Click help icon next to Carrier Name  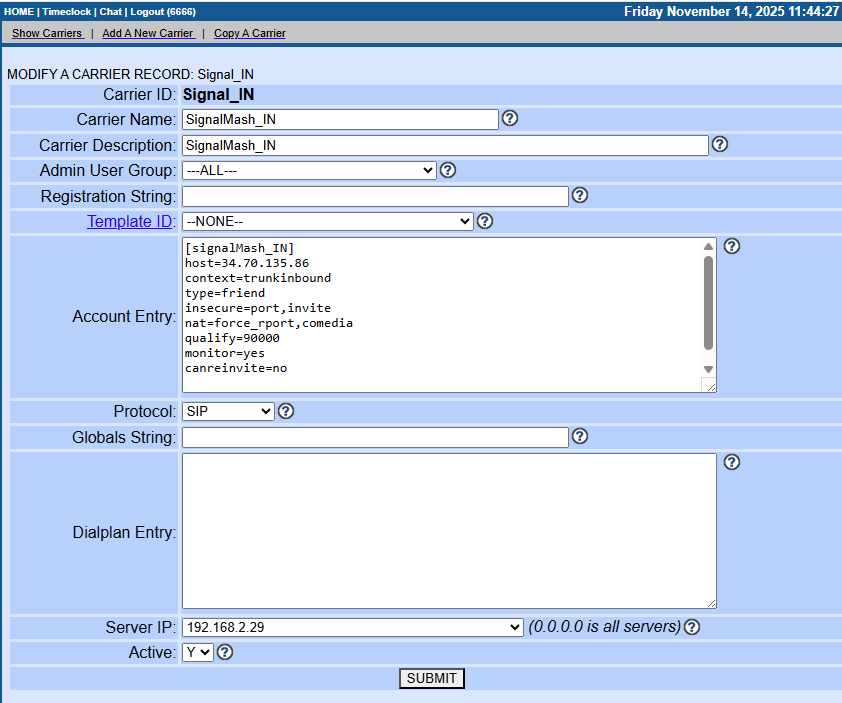coord(510,118)
